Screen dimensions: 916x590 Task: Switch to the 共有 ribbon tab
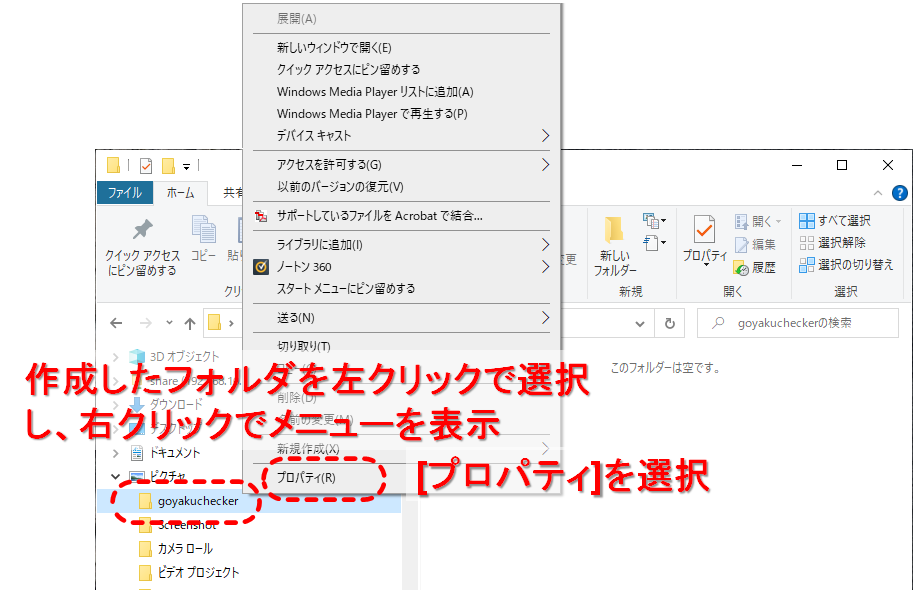(x=232, y=192)
